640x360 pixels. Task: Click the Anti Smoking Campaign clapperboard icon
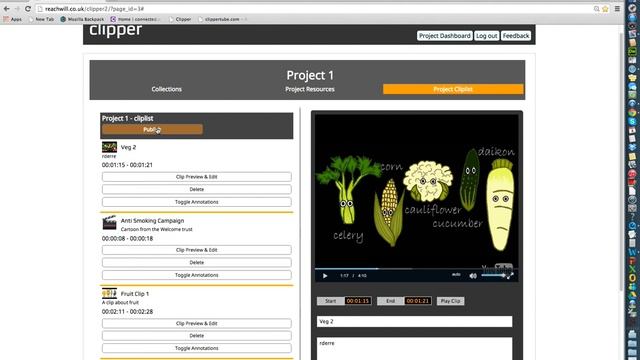pos(109,222)
